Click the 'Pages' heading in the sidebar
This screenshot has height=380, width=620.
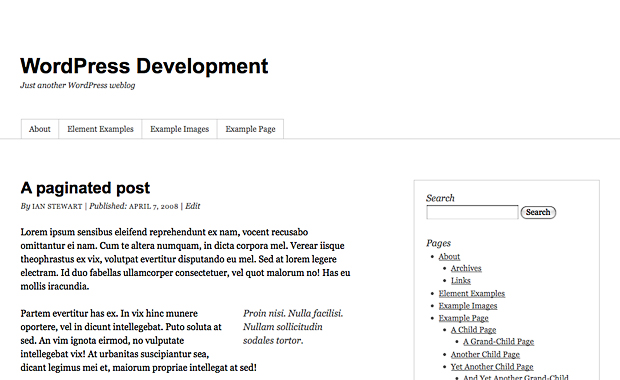point(439,243)
